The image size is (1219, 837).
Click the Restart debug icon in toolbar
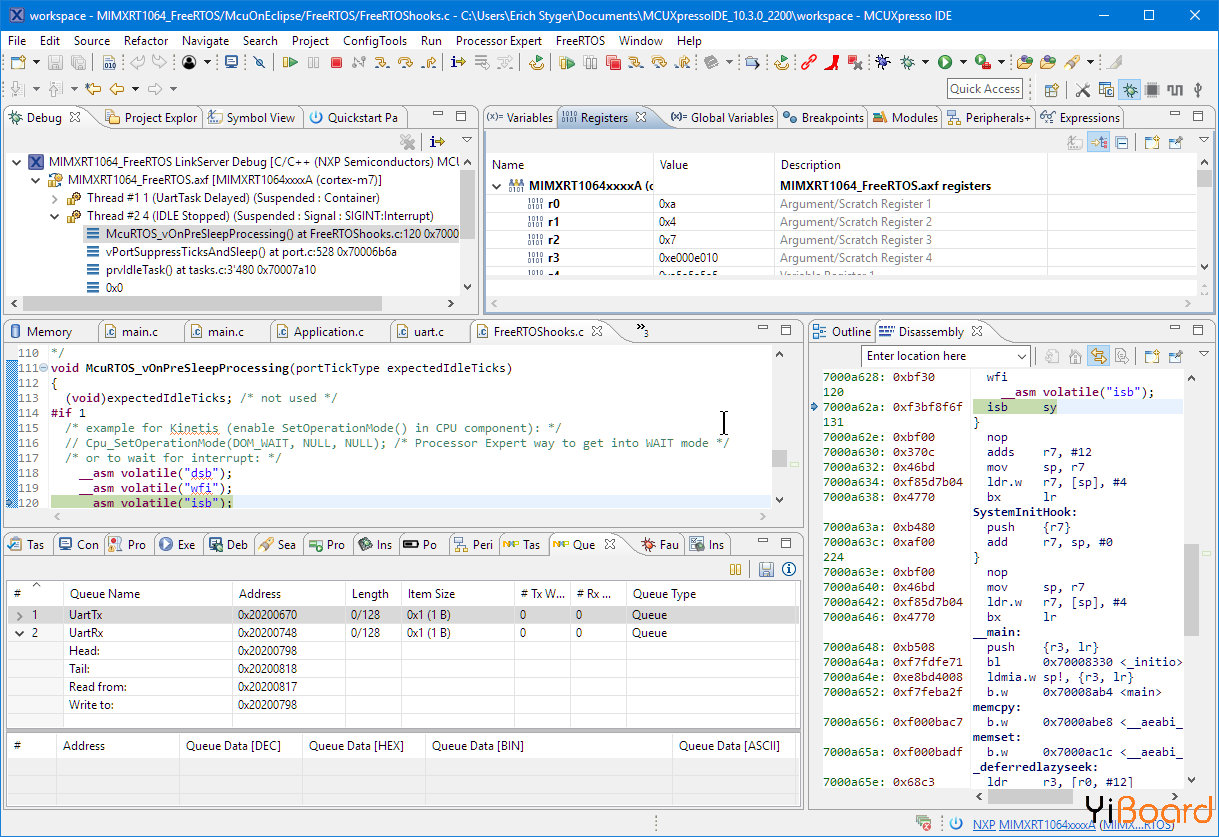(x=537, y=62)
